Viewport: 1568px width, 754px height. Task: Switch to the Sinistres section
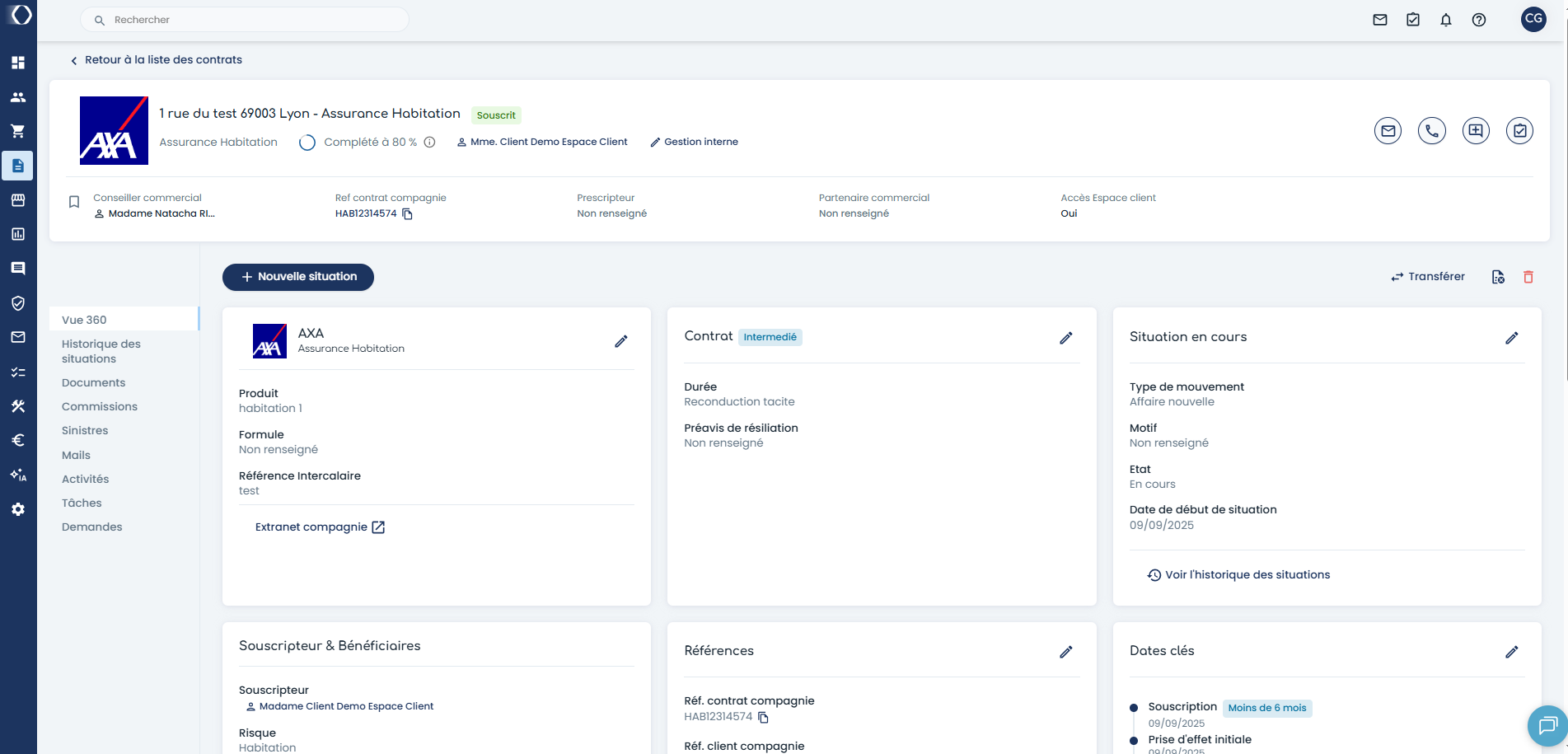click(85, 430)
